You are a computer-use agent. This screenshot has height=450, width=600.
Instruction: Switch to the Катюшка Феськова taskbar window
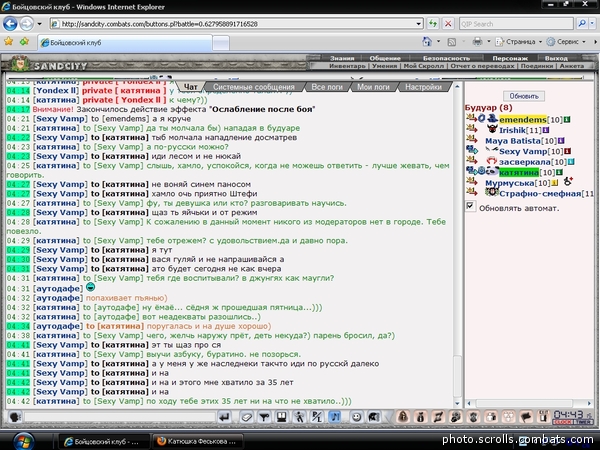[x=198, y=441]
